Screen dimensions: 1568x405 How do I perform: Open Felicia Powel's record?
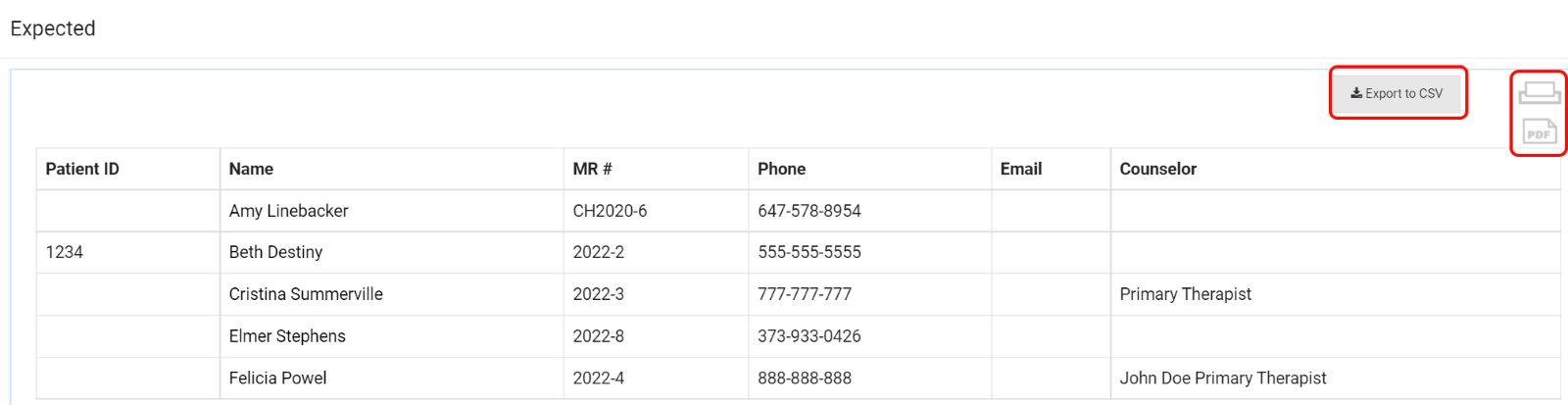(x=277, y=378)
